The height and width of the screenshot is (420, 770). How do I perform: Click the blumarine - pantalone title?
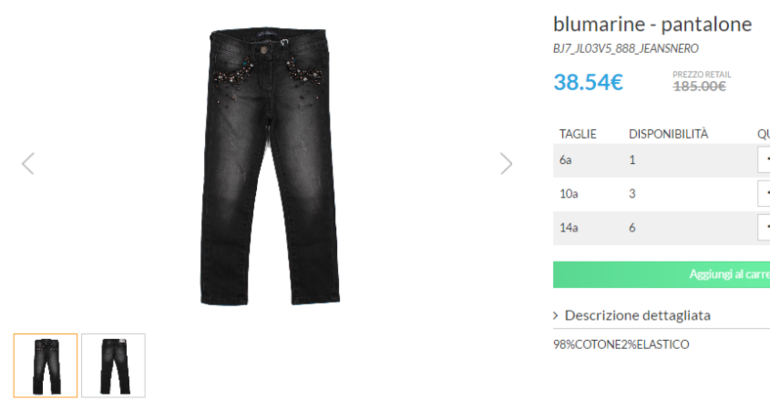652,24
